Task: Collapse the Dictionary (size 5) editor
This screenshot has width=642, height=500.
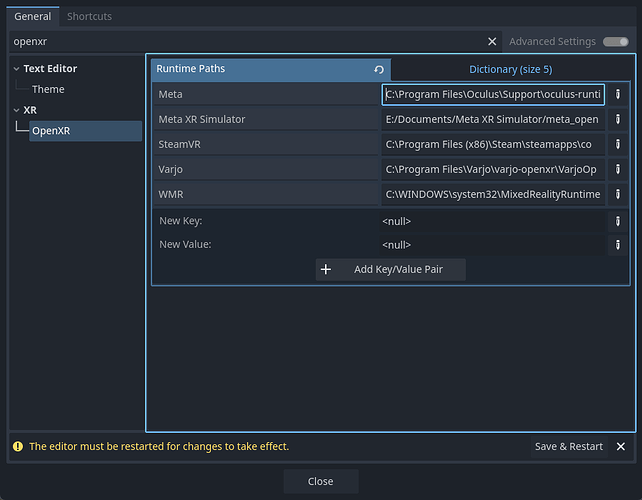Action: pyautogui.click(x=510, y=70)
